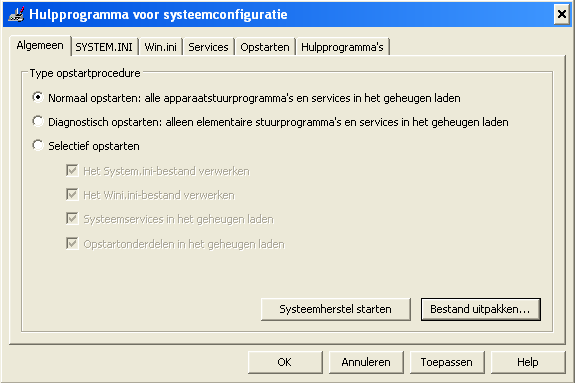The image size is (575, 383).
Task: Open the SYSTEM.INI tab
Action: point(104,47)
